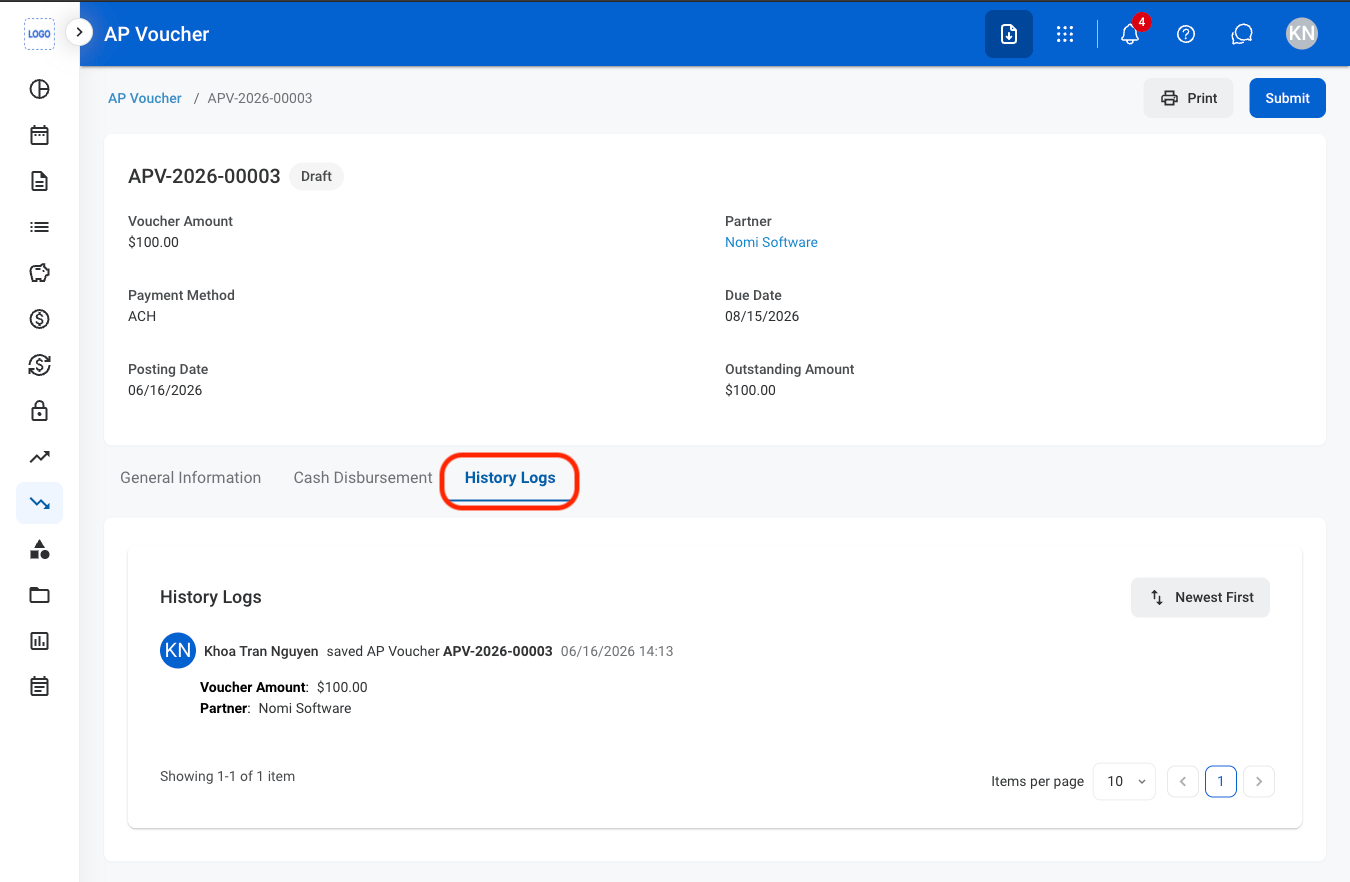Open notifications bell with 4 badge

coord(1130,34)
